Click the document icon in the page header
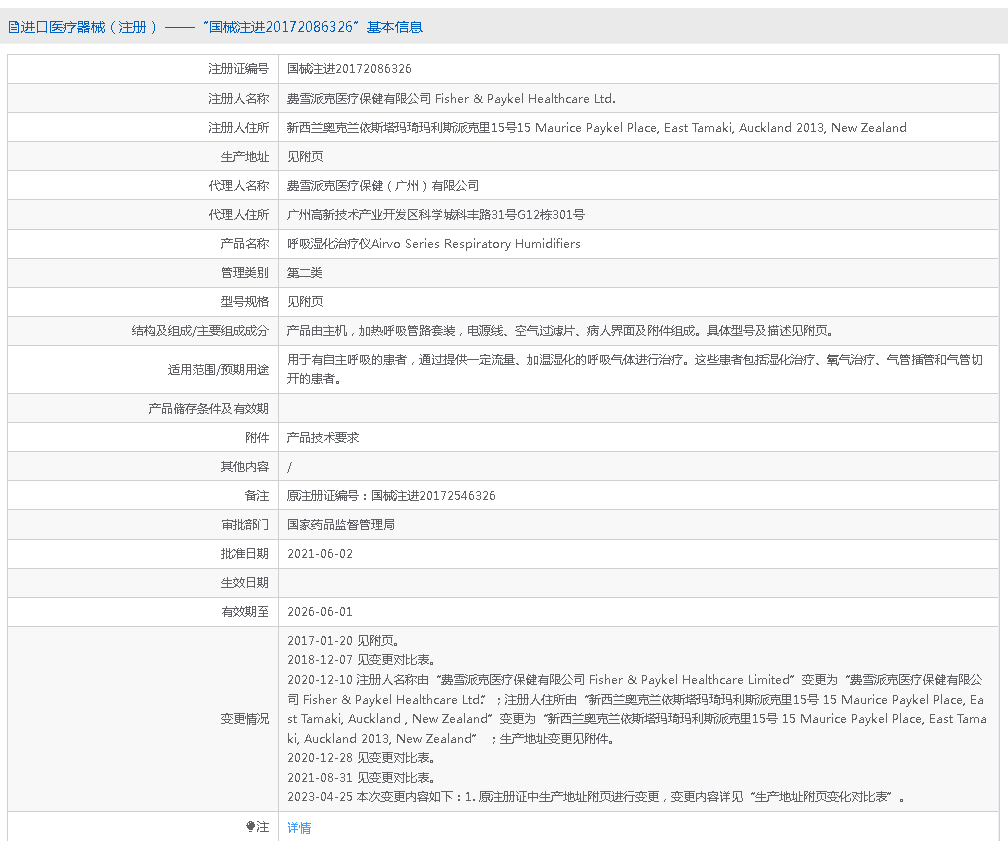1008x841 pixels. (x=14, y=27)
